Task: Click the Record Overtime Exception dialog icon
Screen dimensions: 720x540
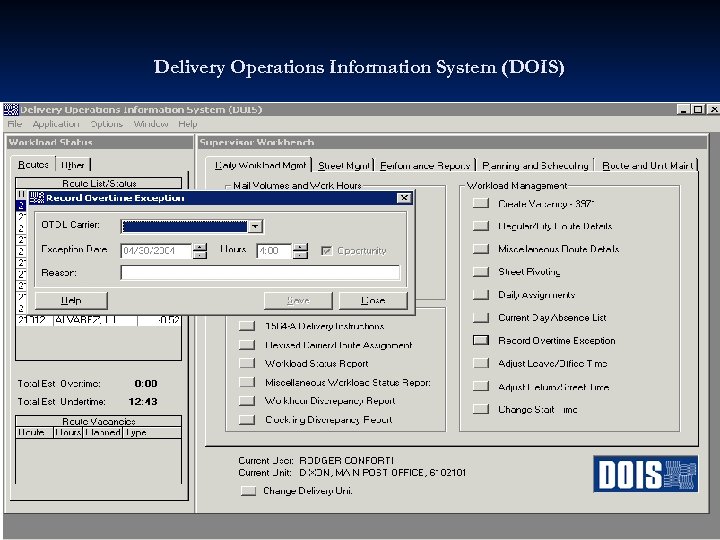Action: coord(37,197)
